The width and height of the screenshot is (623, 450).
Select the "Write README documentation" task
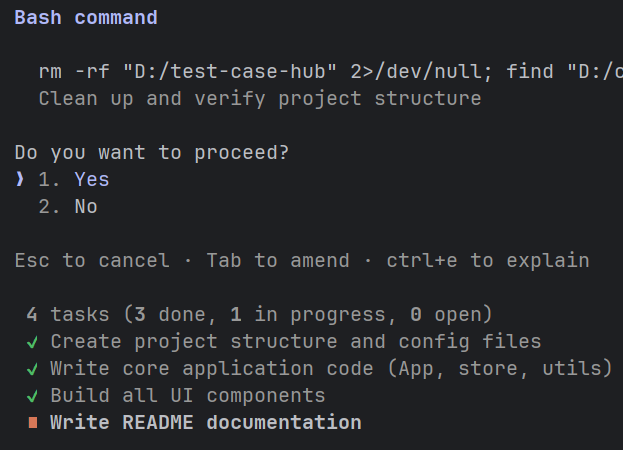pos(206,423)
